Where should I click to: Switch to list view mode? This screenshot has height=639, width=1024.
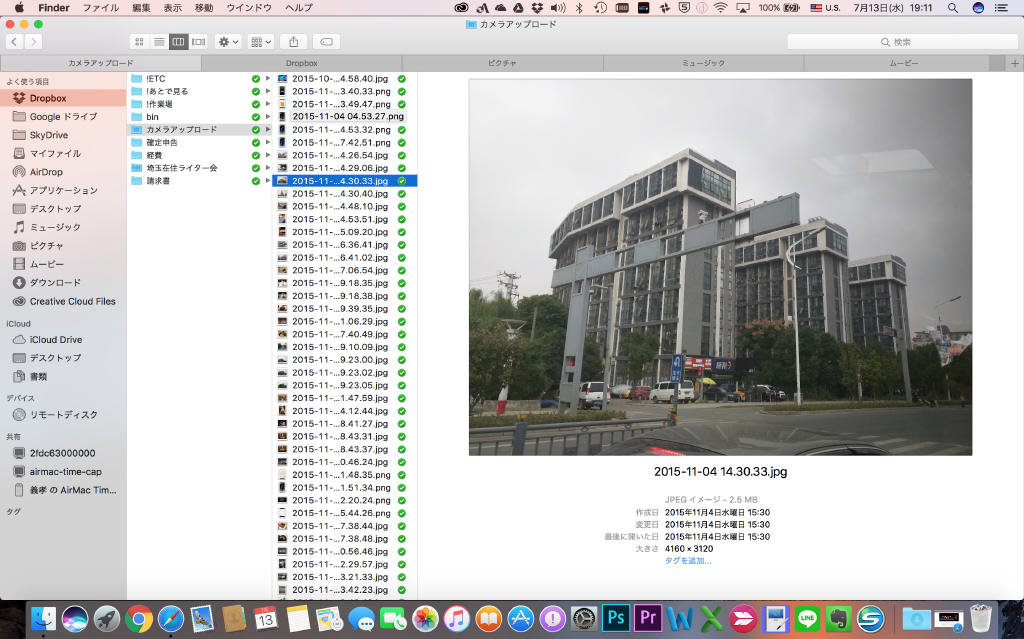[159, 42]
